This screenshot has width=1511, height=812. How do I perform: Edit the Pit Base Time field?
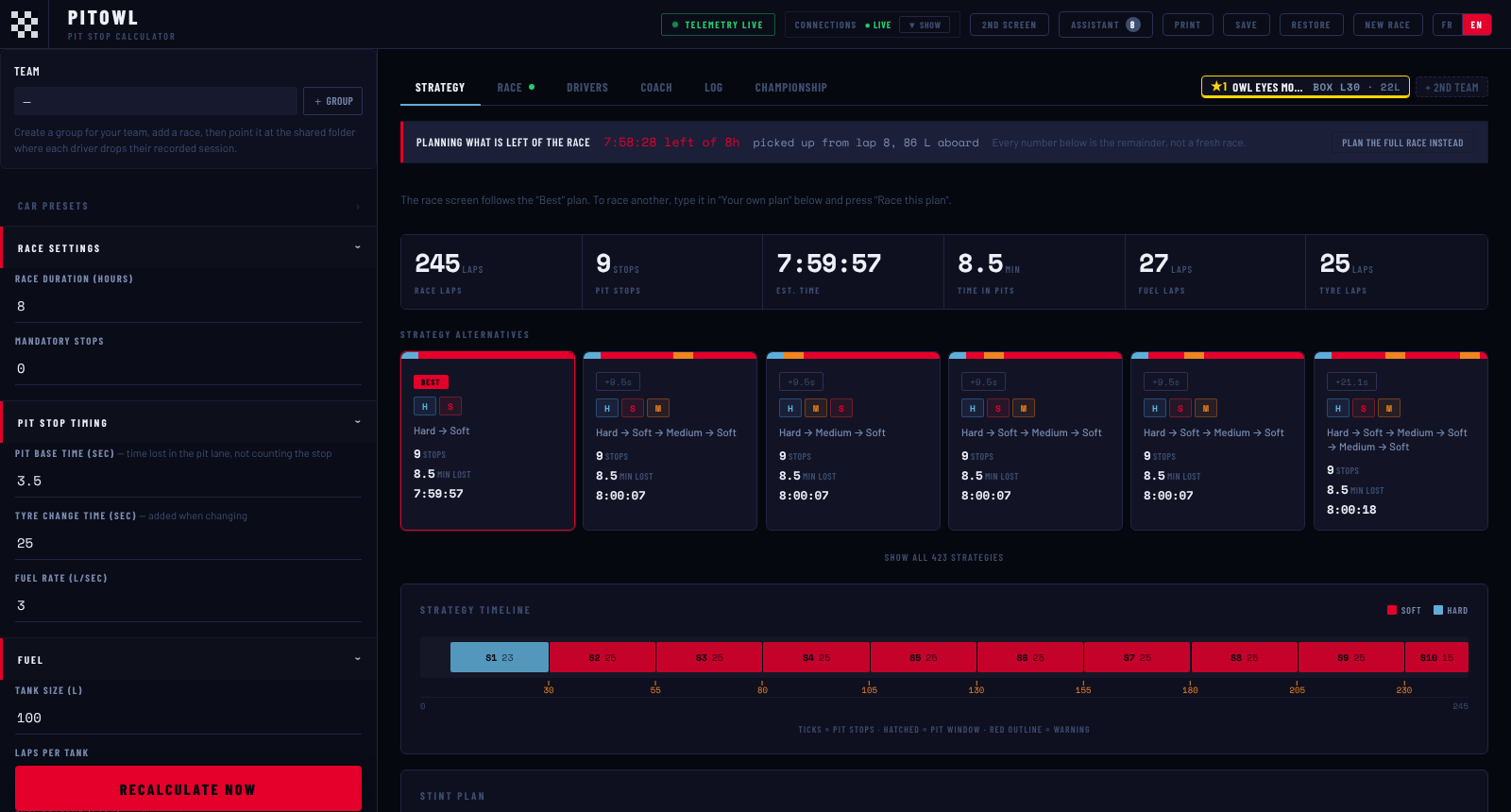pyautogui.click(x=188, y=481)
